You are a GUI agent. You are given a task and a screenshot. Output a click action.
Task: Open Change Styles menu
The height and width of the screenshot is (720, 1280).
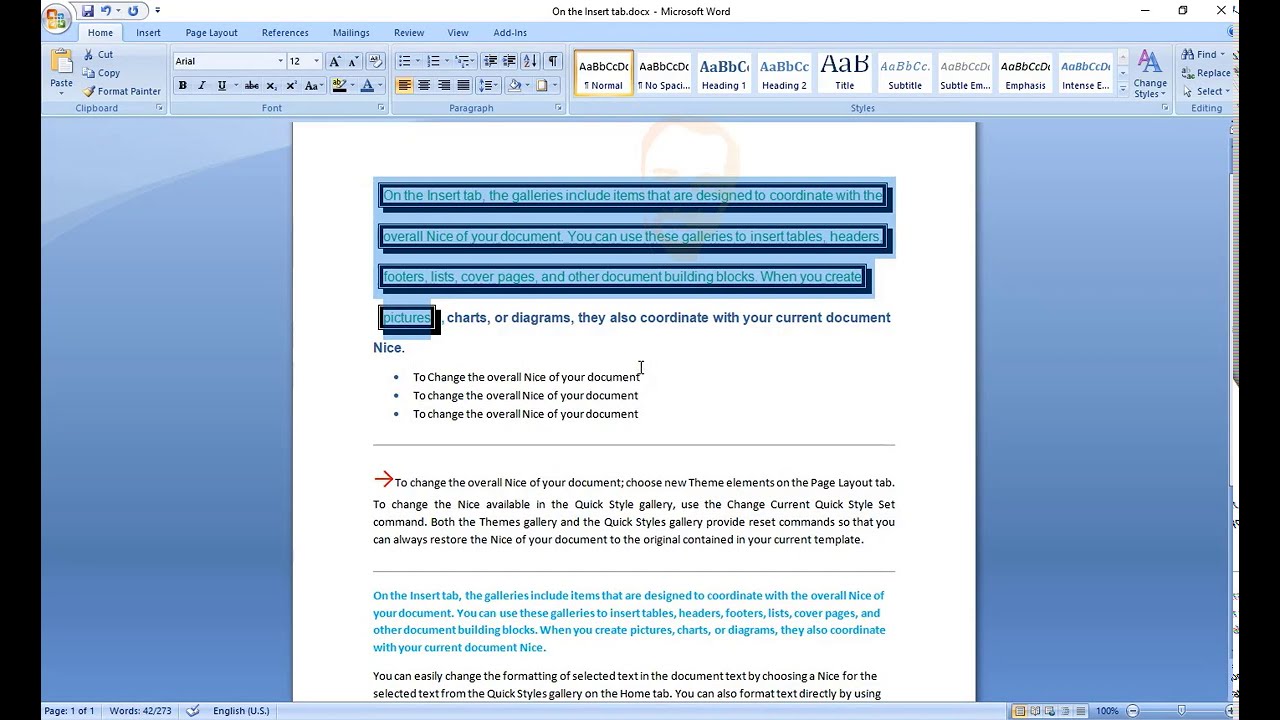pyautogui.click(x=1150, y=74)
